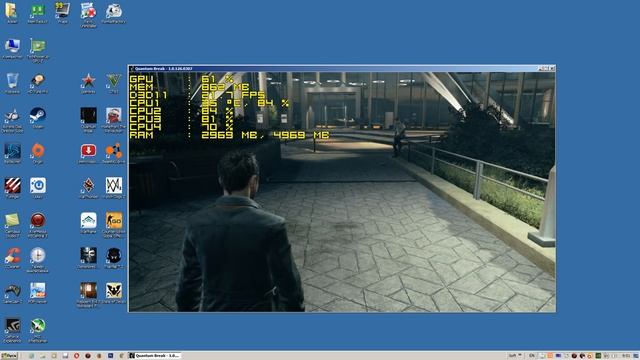The width and height of the screenshot is (640, 360).
Task: Click the game viewport showing the character
Action: [342, 192]
